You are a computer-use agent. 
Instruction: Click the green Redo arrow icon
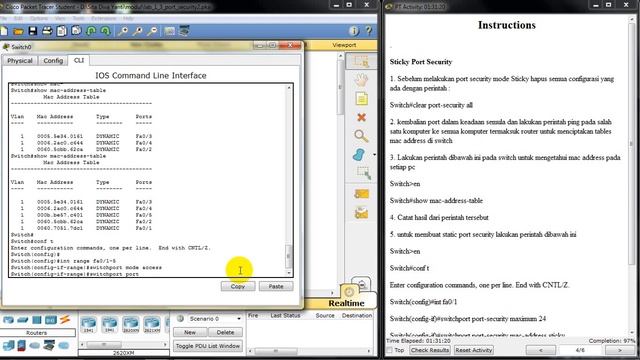click(105, 31)
